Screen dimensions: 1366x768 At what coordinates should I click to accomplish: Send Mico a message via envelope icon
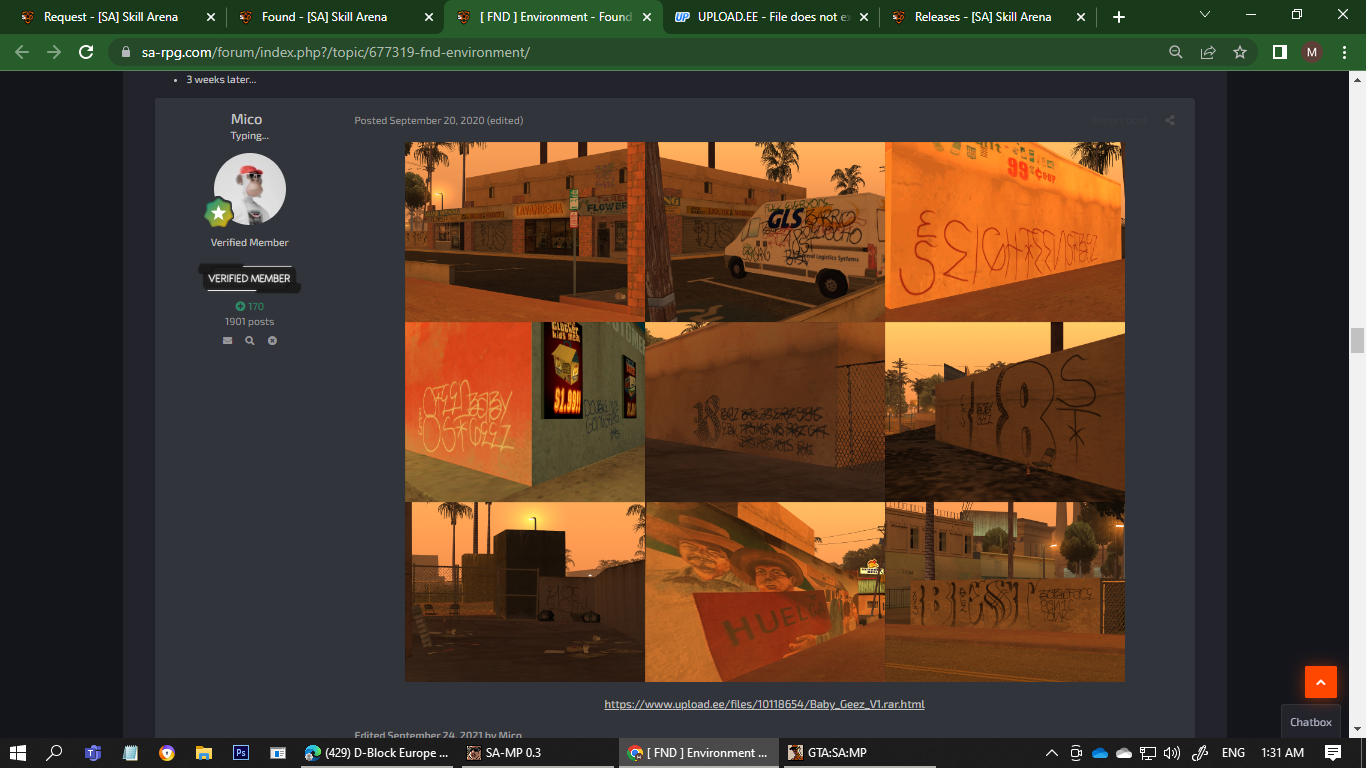(x=227, y=340)
